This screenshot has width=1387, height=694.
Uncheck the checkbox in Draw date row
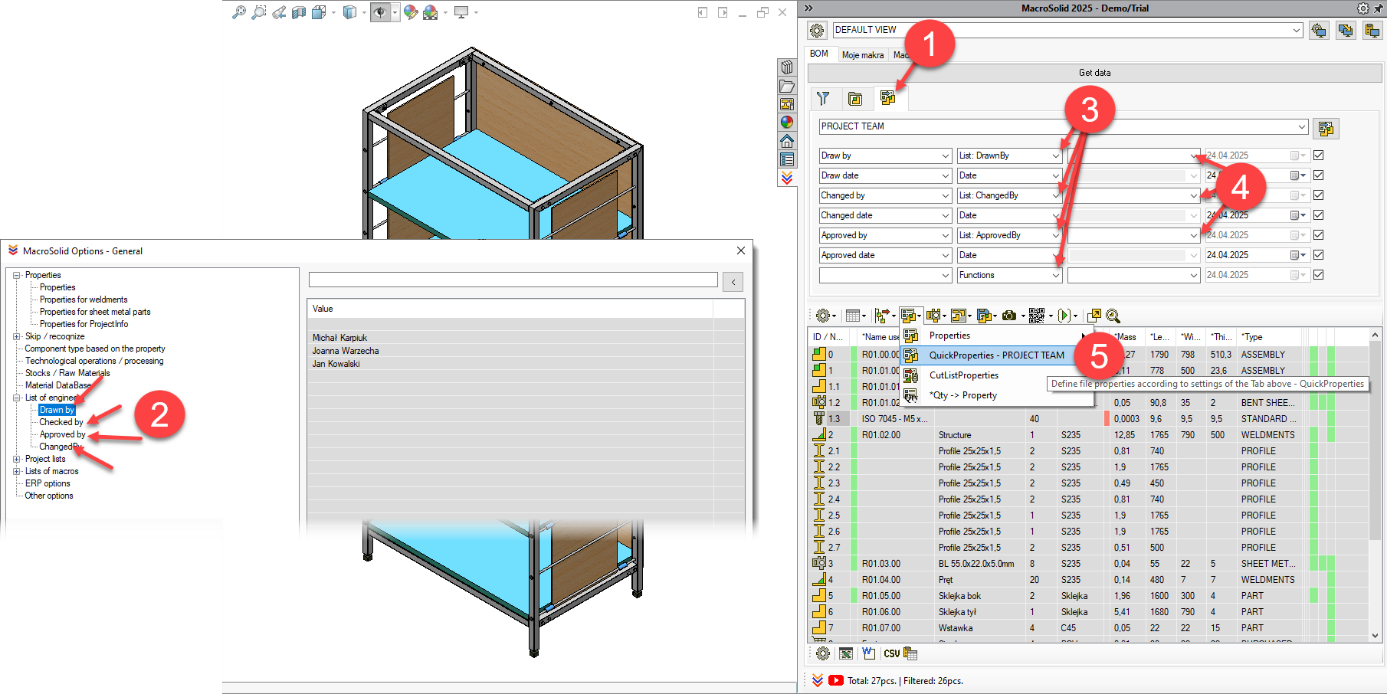click(x=1318, y=176)
